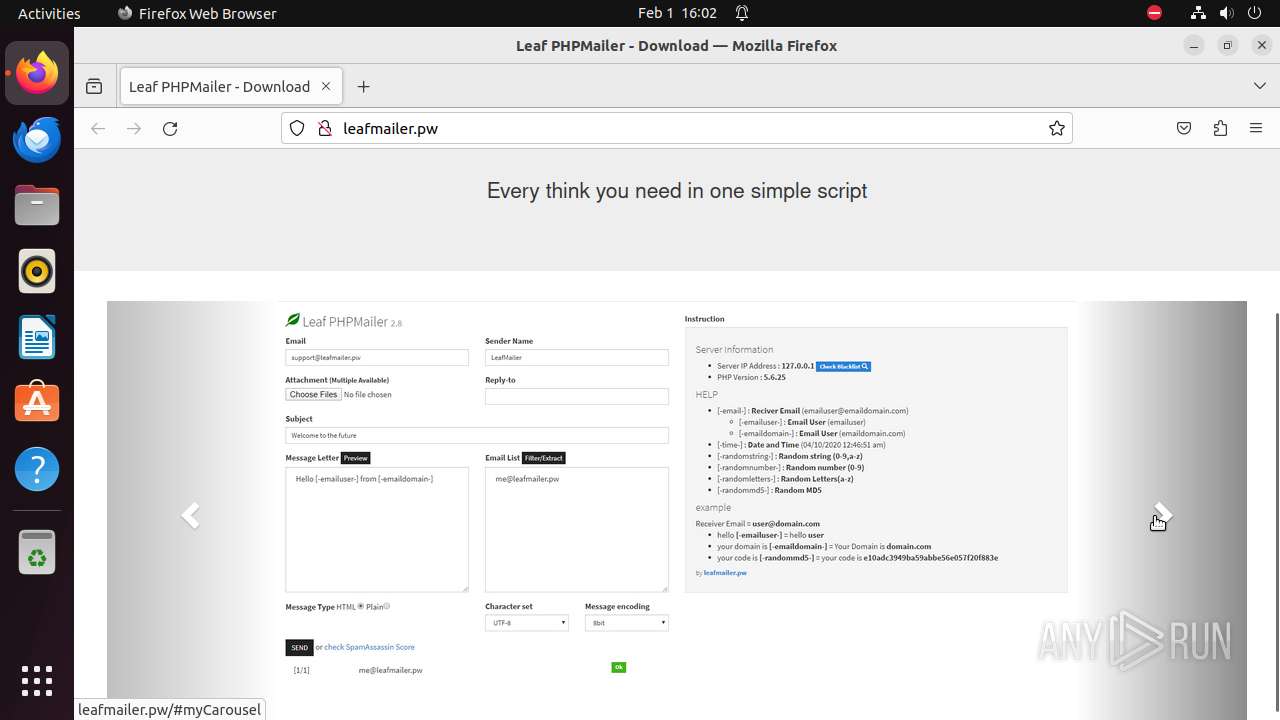The image size is (1280, 720).
Task: Go back one page
Action: (98, 128)
